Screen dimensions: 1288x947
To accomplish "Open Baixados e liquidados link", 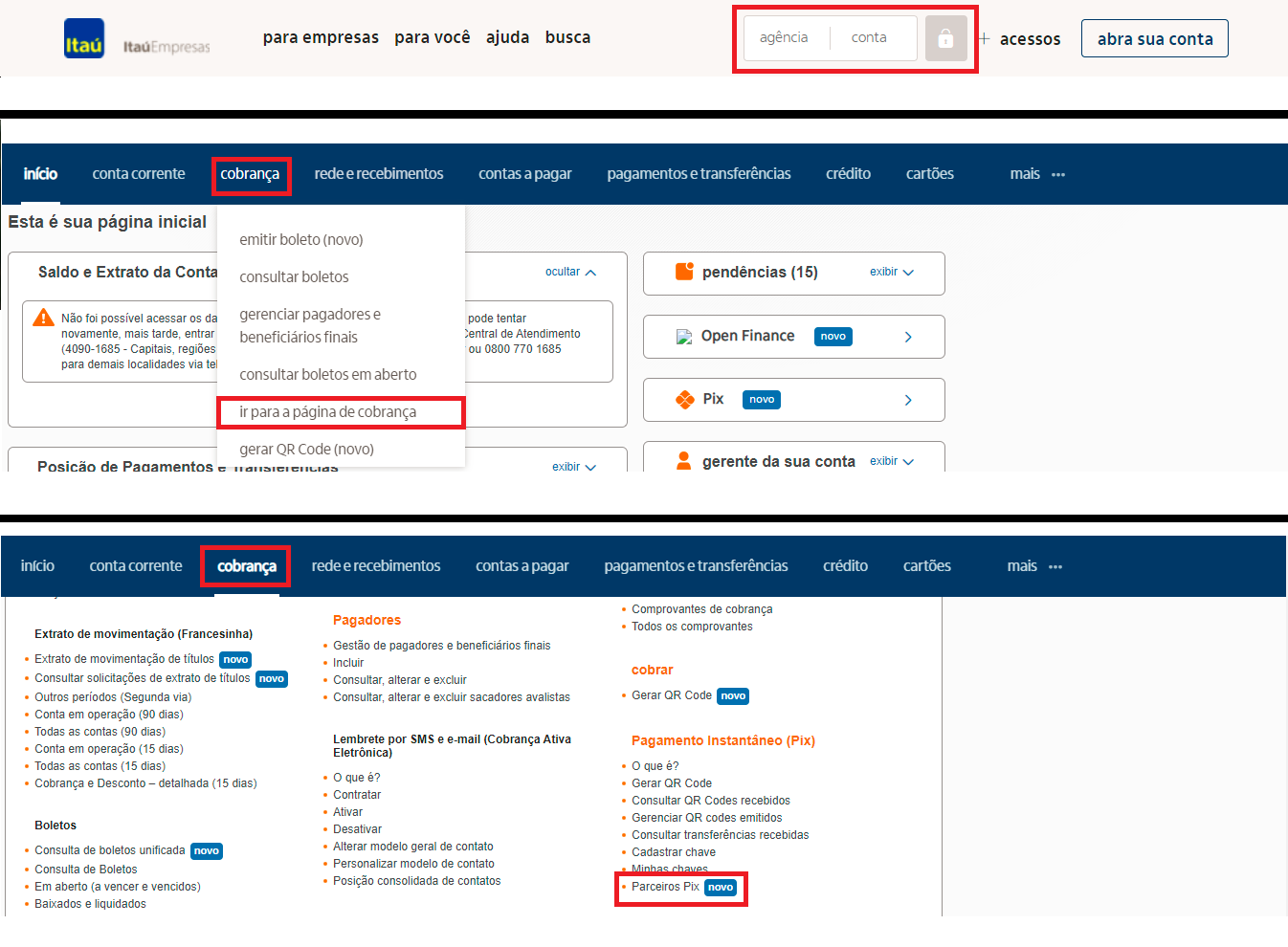I will point(91,904).
